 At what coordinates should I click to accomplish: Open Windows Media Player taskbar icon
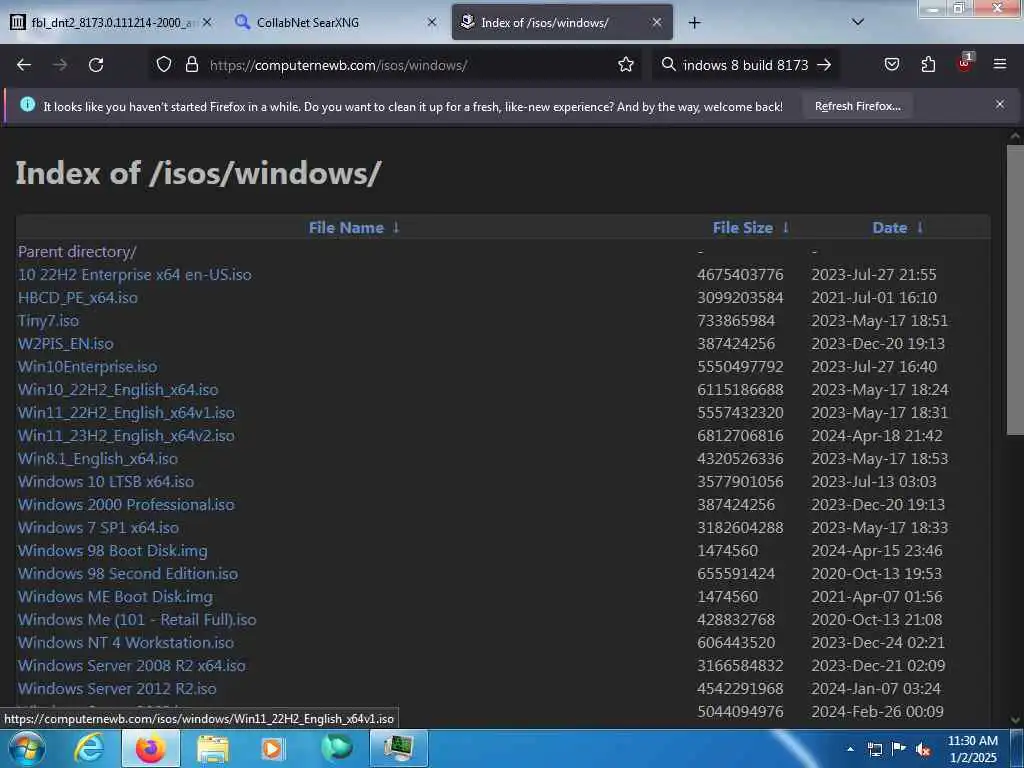272,748
